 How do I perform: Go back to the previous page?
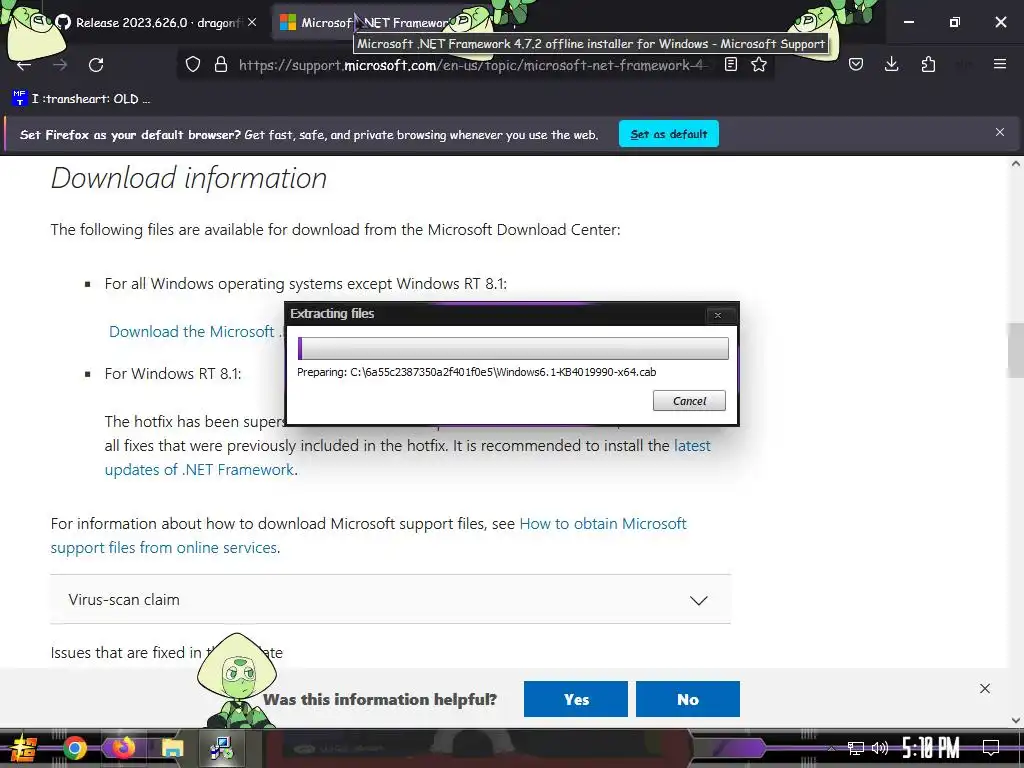24,65
